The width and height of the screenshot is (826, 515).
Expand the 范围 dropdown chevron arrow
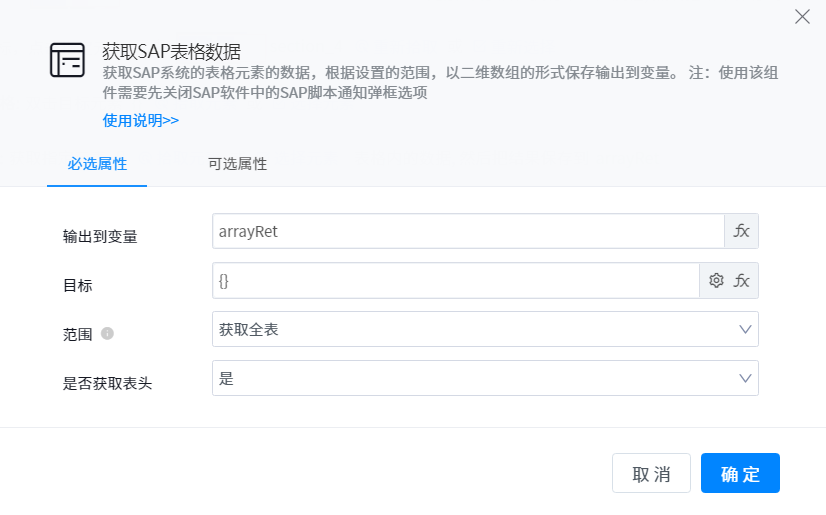coord(745,329)
